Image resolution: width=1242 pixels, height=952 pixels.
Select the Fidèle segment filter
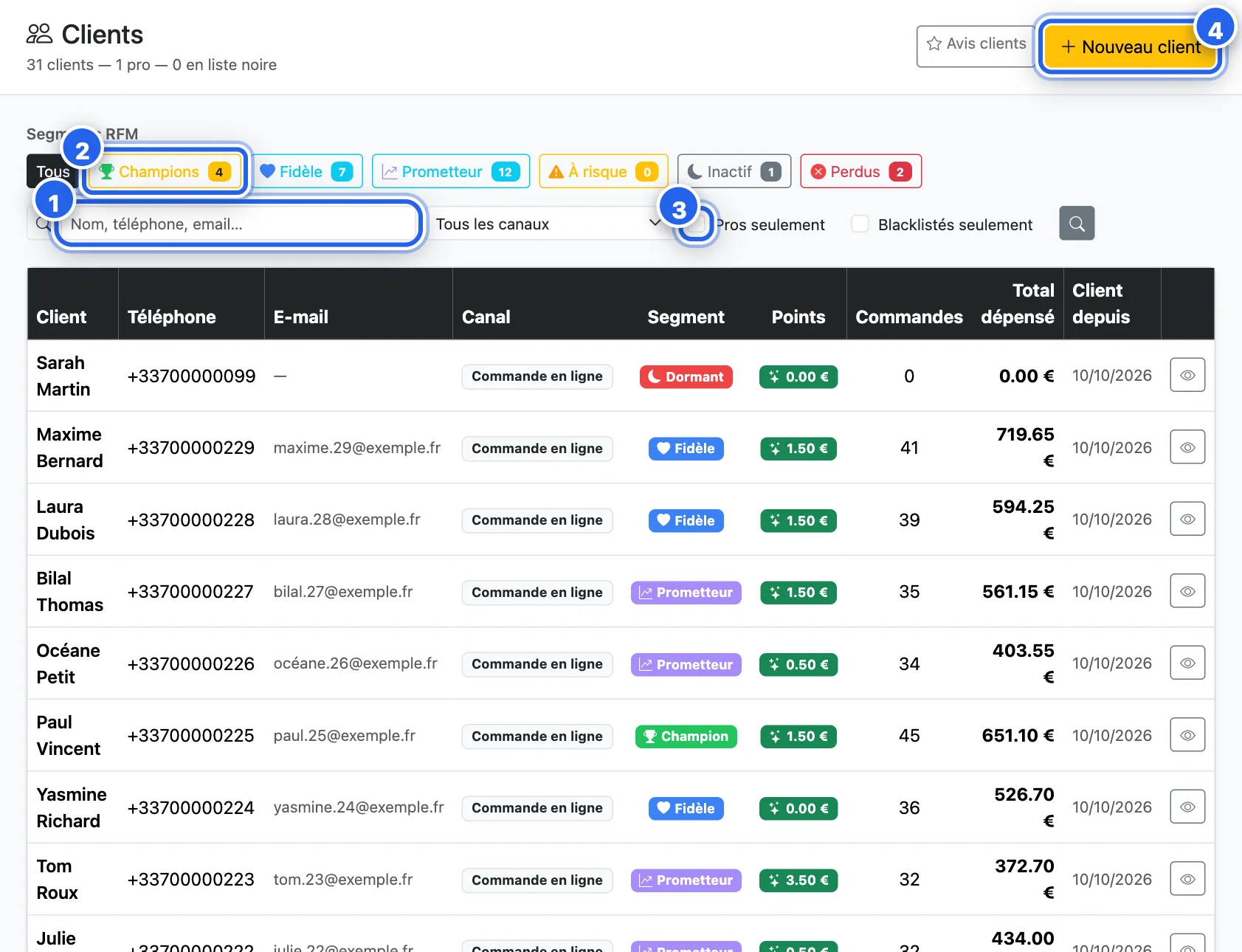click(x=307, y=171)
